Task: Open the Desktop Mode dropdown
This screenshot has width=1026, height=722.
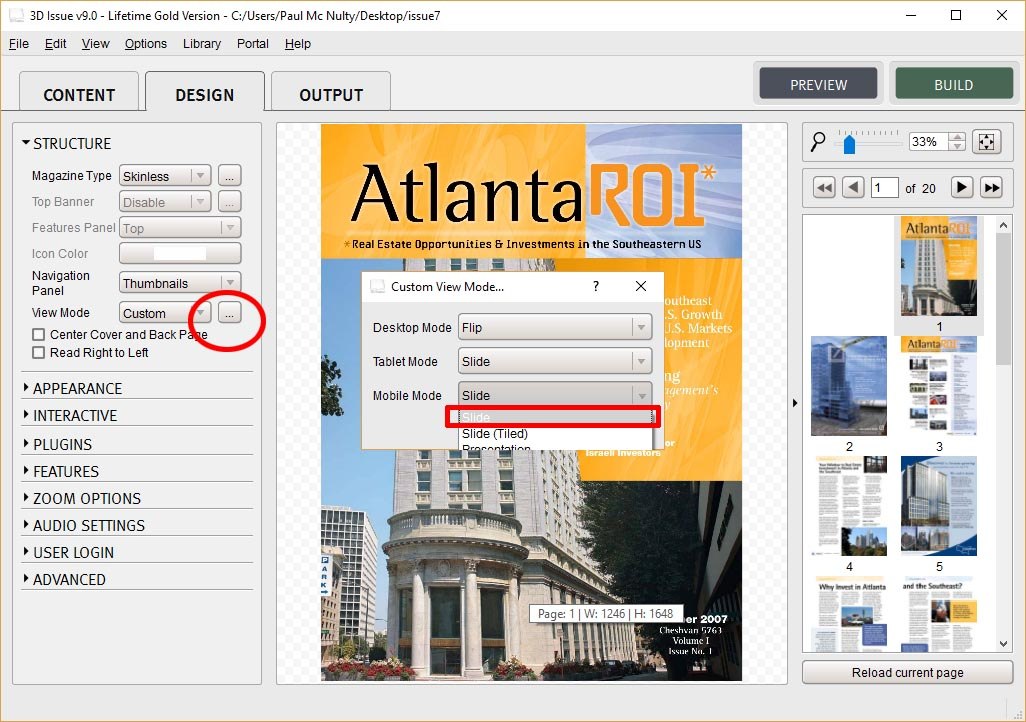Action: (554, 327)
